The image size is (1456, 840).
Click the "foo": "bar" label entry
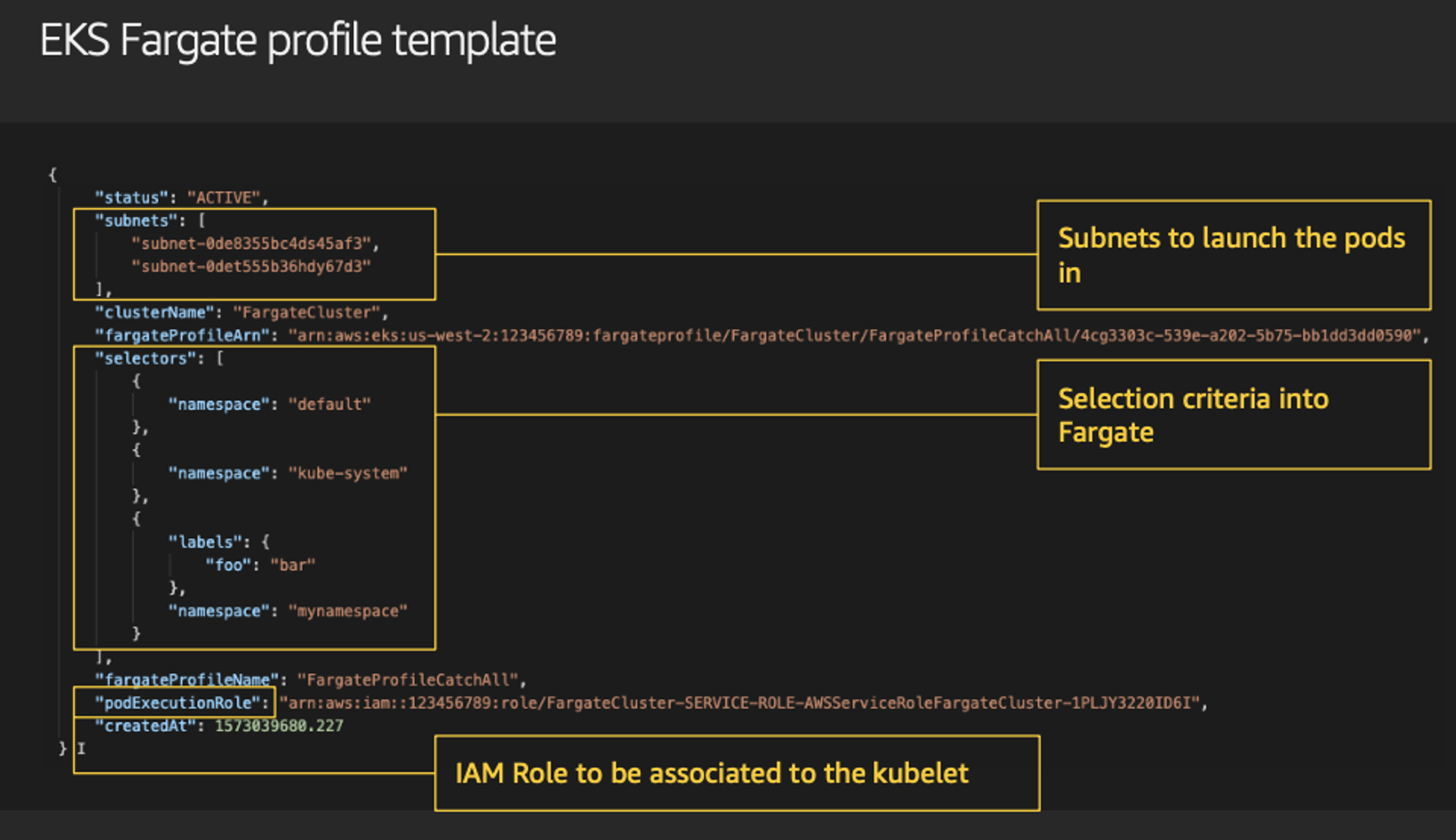[x=261, y=566]
